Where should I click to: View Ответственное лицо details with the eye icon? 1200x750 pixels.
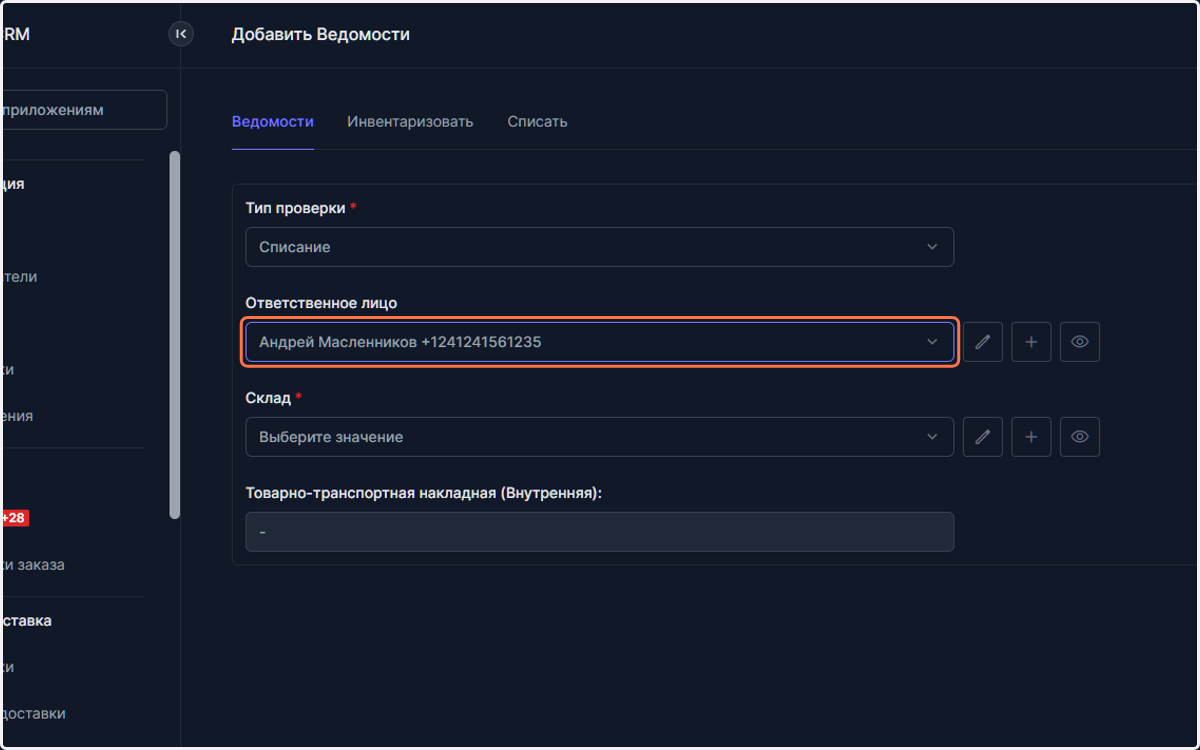[1080, 342]
